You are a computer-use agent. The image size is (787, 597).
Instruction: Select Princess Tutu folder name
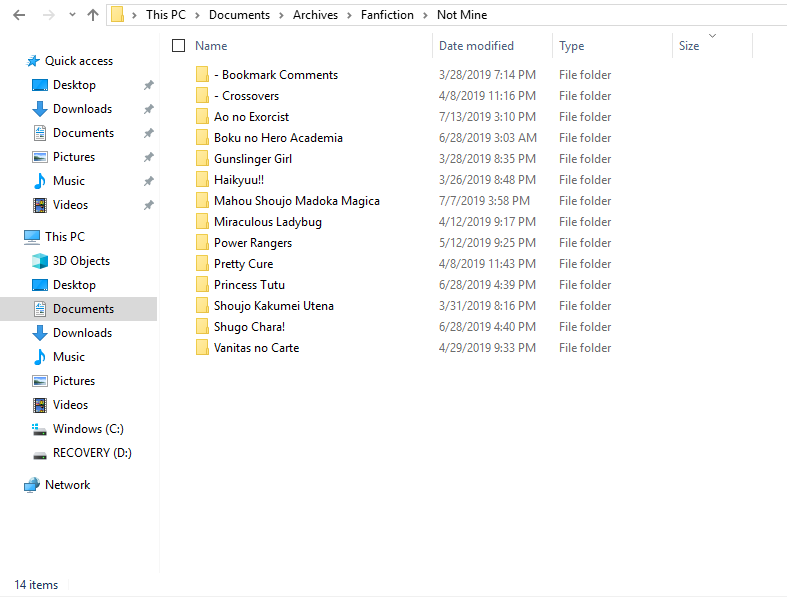249,285
